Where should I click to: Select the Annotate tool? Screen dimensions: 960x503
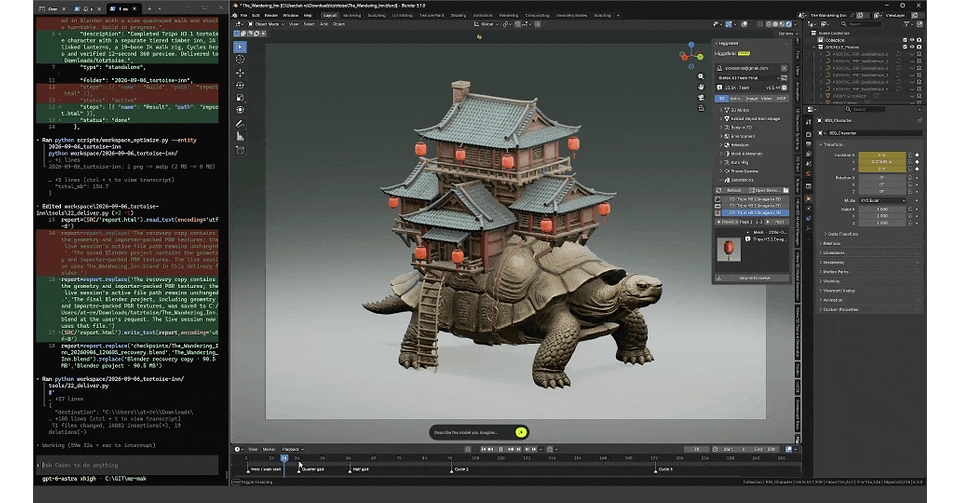tap(240, 124)
